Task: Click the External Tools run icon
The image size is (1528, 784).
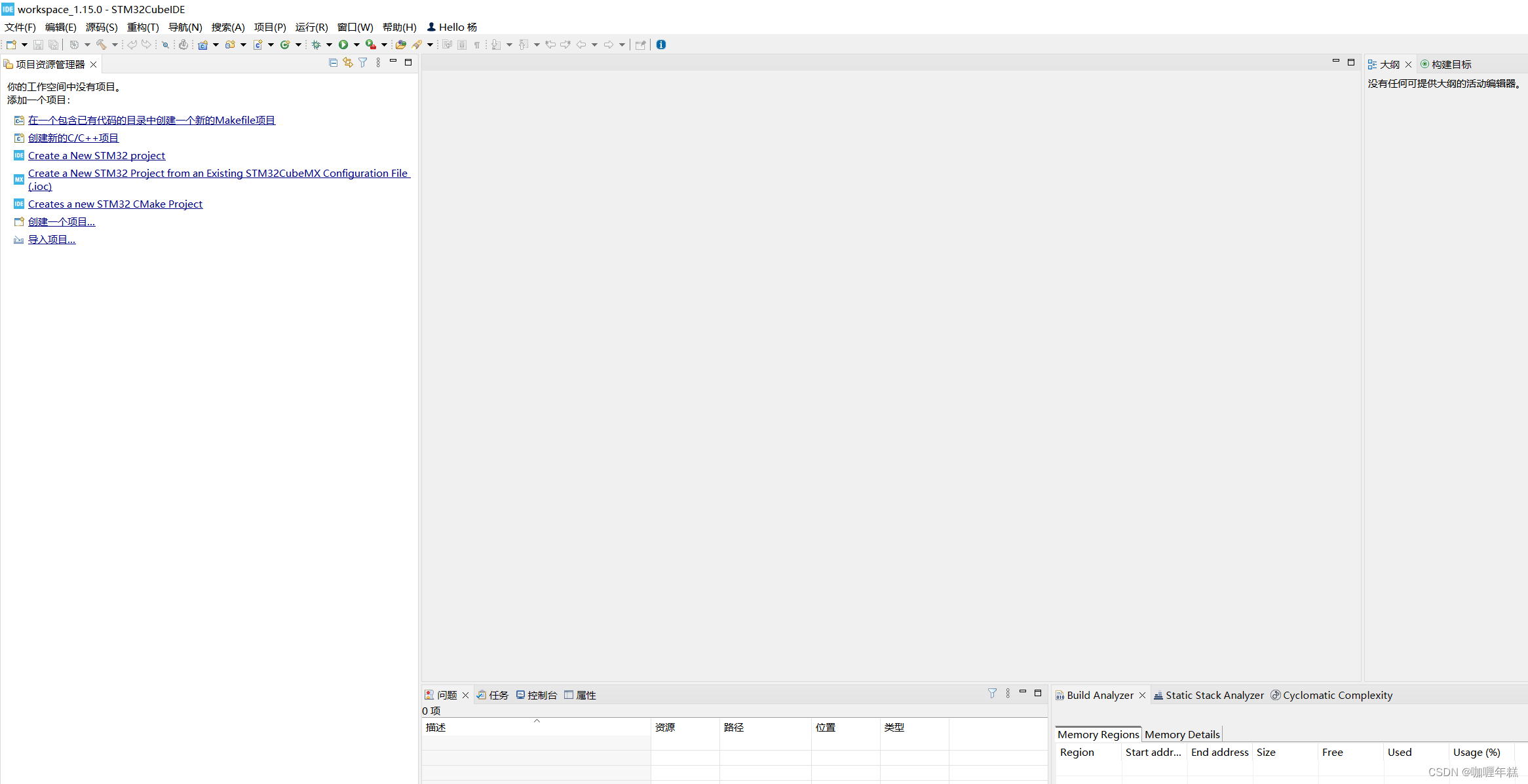Action: point(371,45)
